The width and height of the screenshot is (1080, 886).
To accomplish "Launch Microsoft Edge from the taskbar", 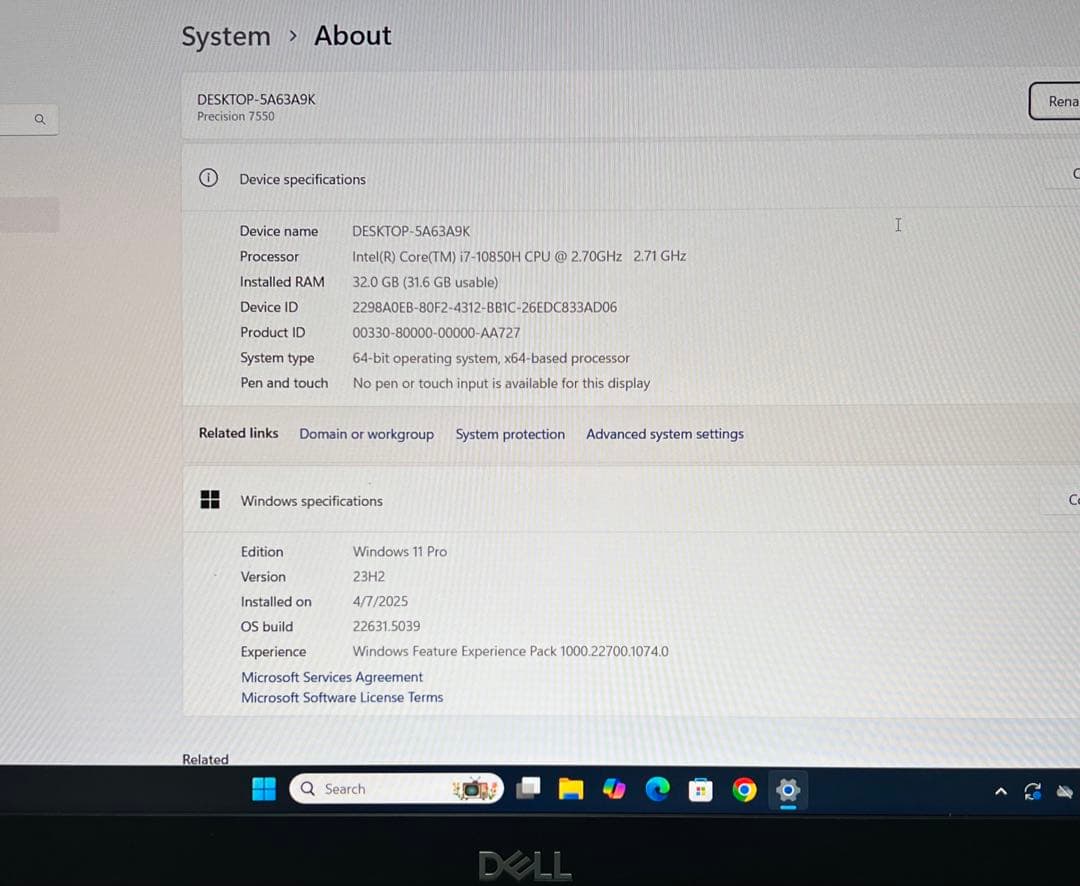I will point(657,789).
